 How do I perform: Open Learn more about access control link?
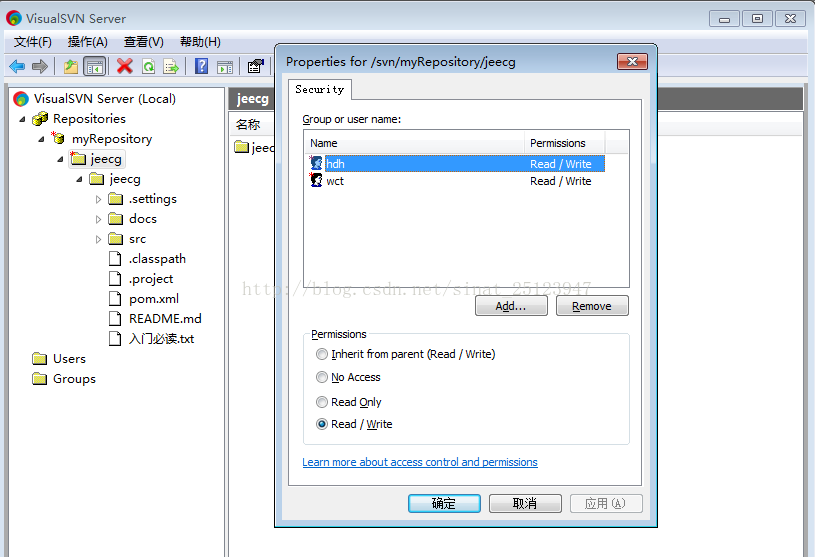(x=420, y=462)
